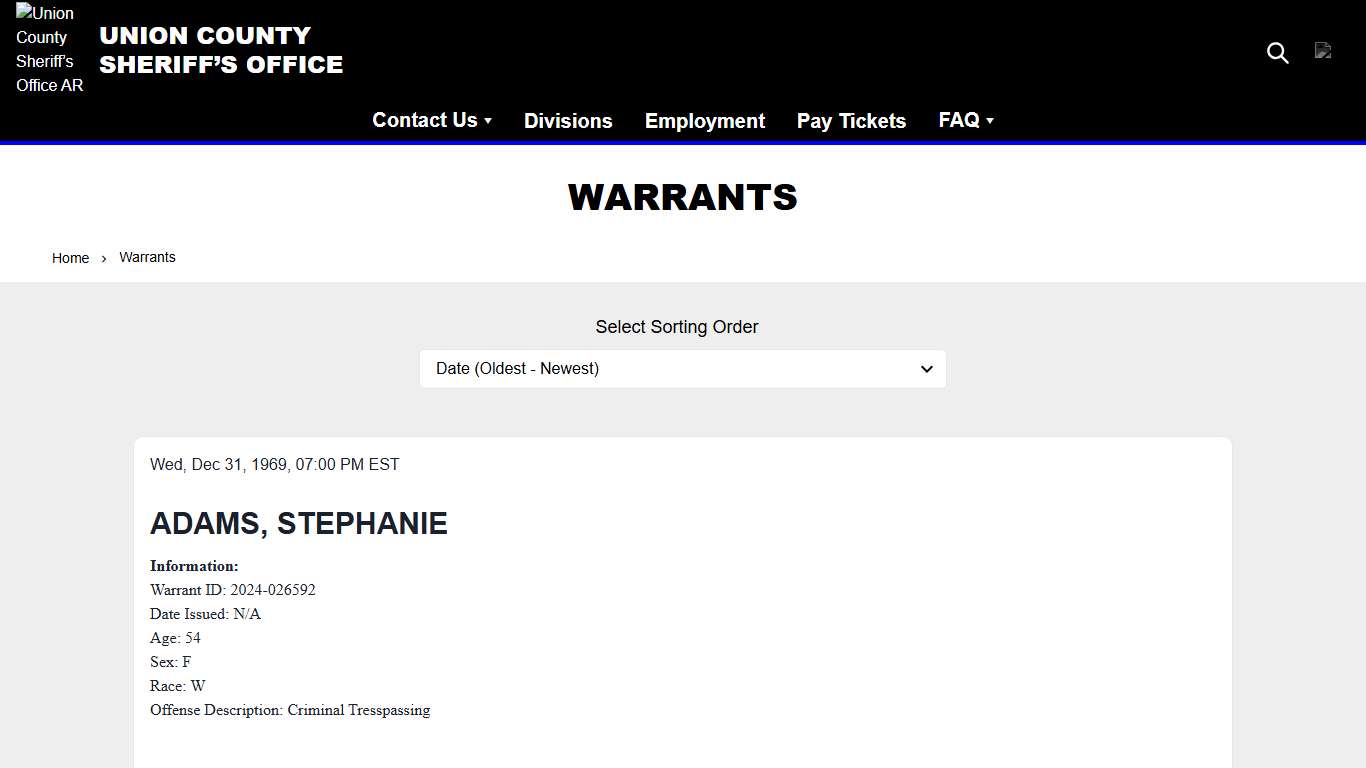
Task: Open the search icon in the header
Action: (x=1277, y=53)
